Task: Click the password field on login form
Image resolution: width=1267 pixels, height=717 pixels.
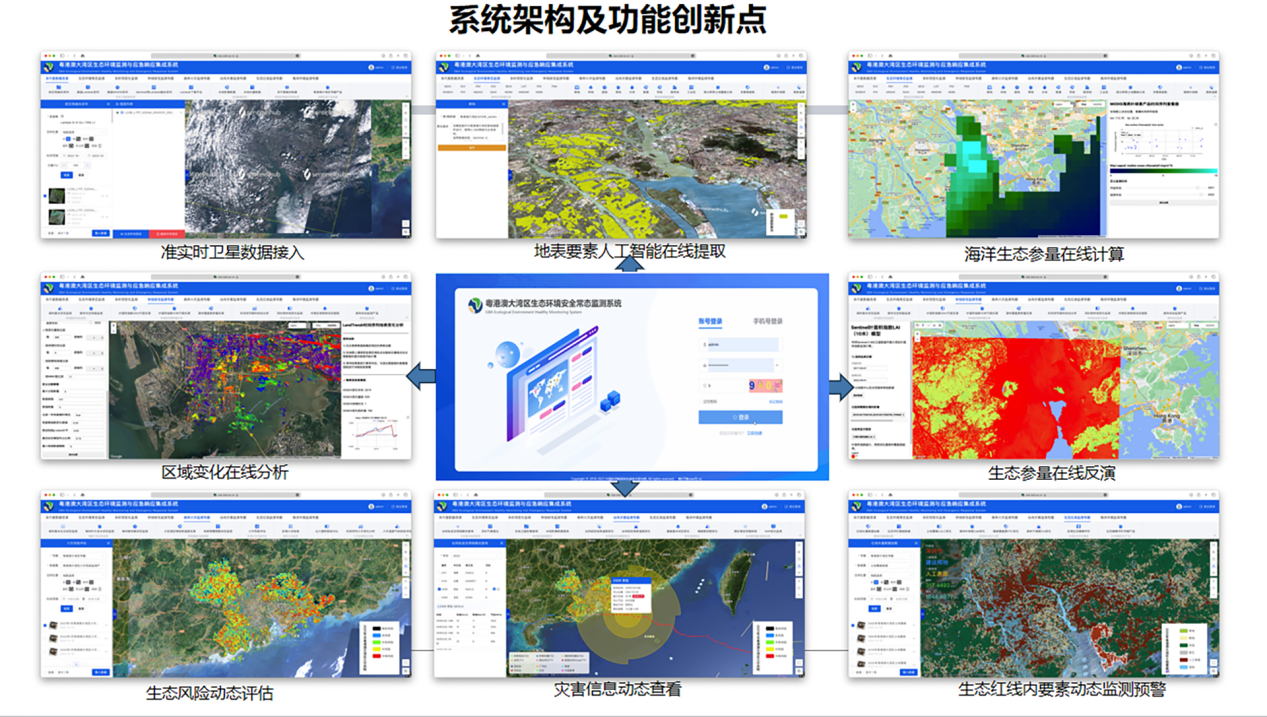Action: click(740, 365)
